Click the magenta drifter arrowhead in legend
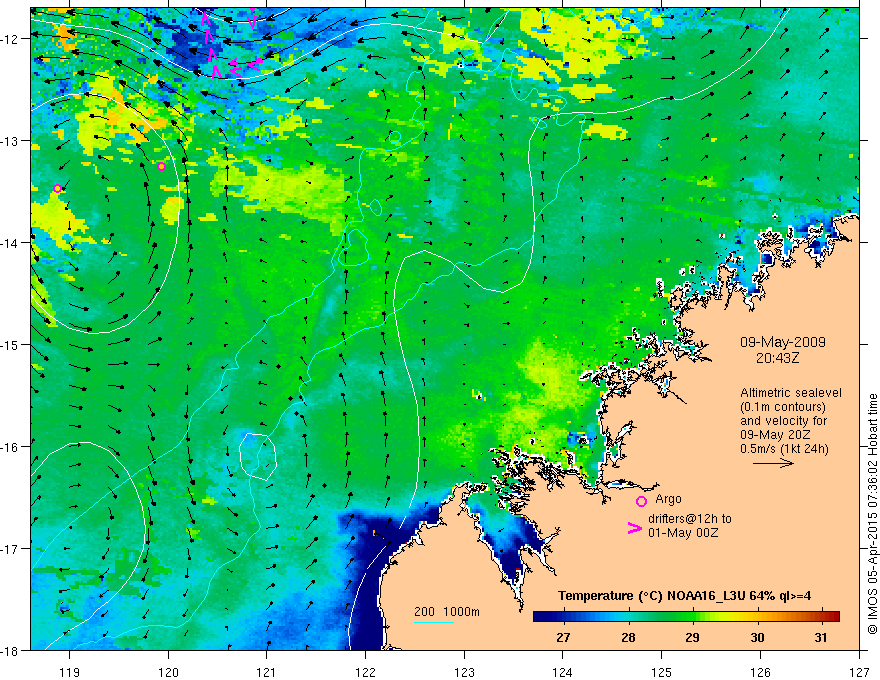Viewport: 880px width, 680px height. (634, 527)
